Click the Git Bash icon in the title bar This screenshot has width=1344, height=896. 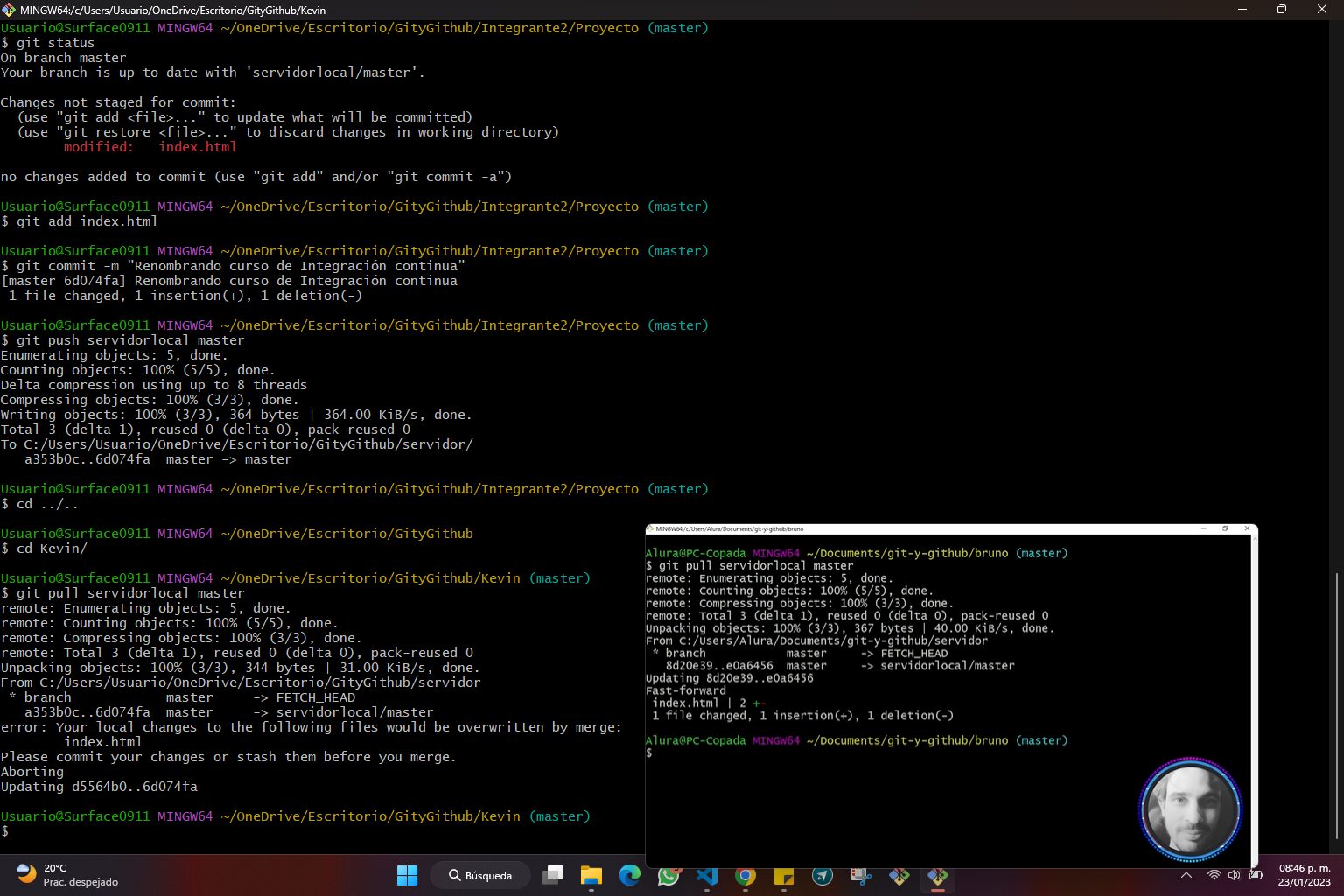coord(9,10)
